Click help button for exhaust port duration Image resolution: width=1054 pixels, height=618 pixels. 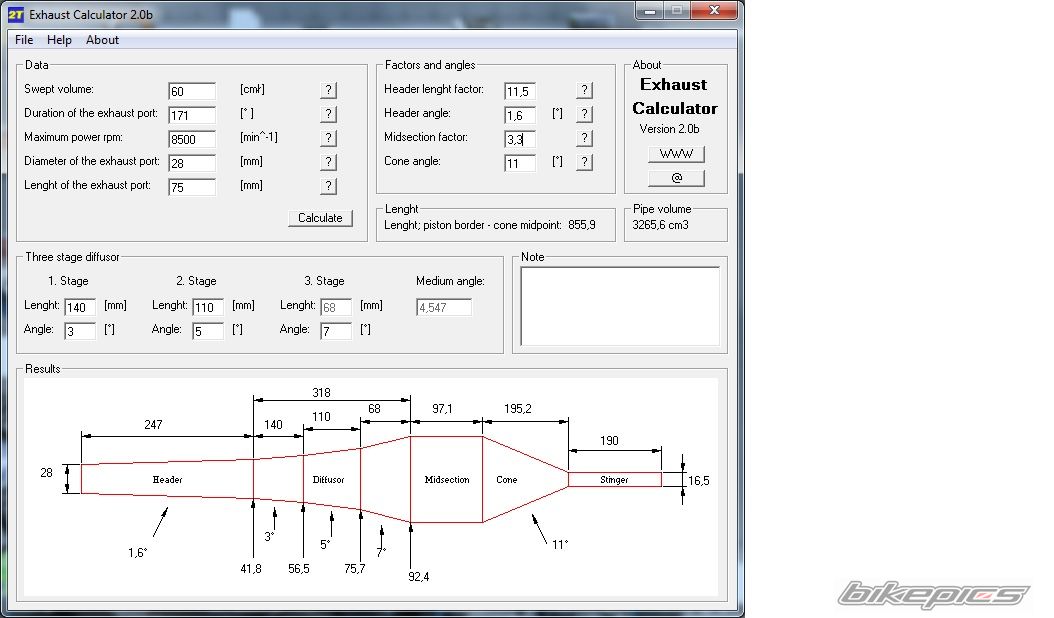coord(328,114)
